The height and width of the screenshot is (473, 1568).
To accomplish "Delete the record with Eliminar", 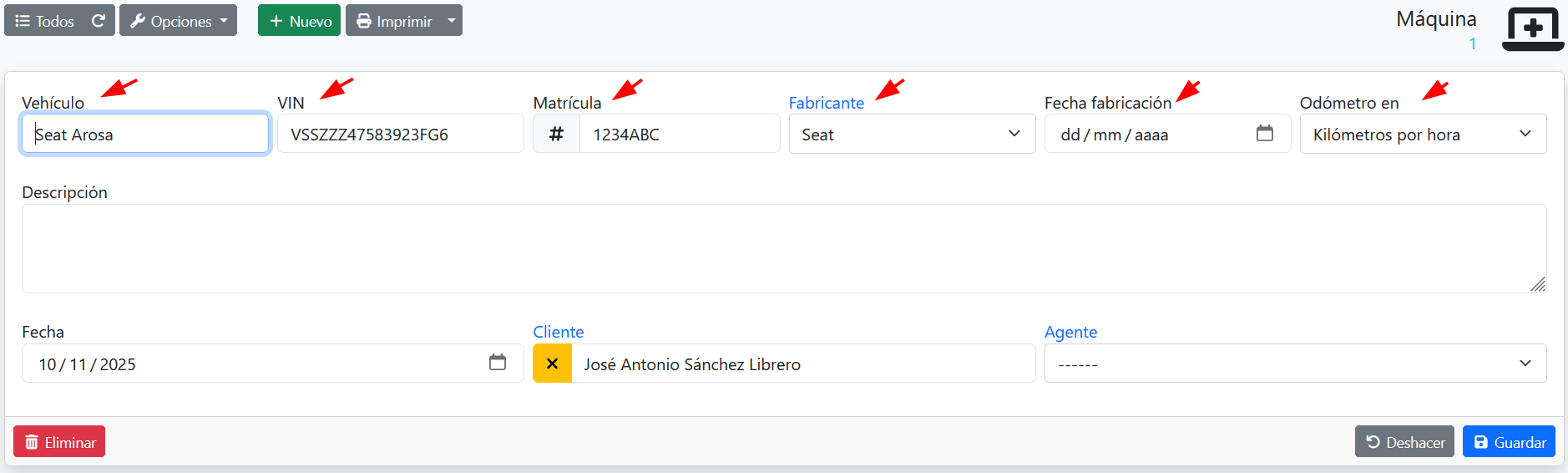I will pos(59,442).
